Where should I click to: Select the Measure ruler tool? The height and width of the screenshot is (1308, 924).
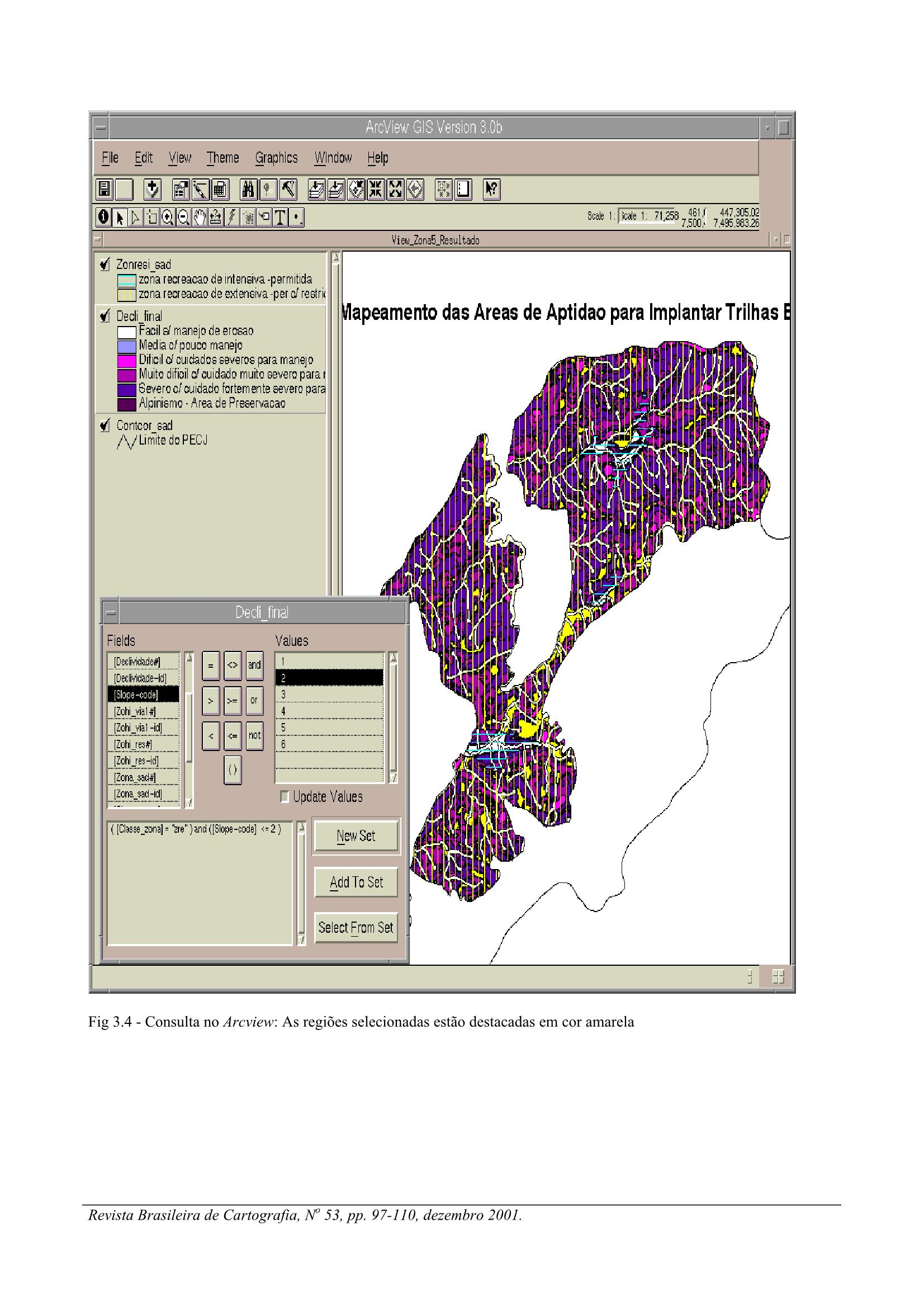215,218
